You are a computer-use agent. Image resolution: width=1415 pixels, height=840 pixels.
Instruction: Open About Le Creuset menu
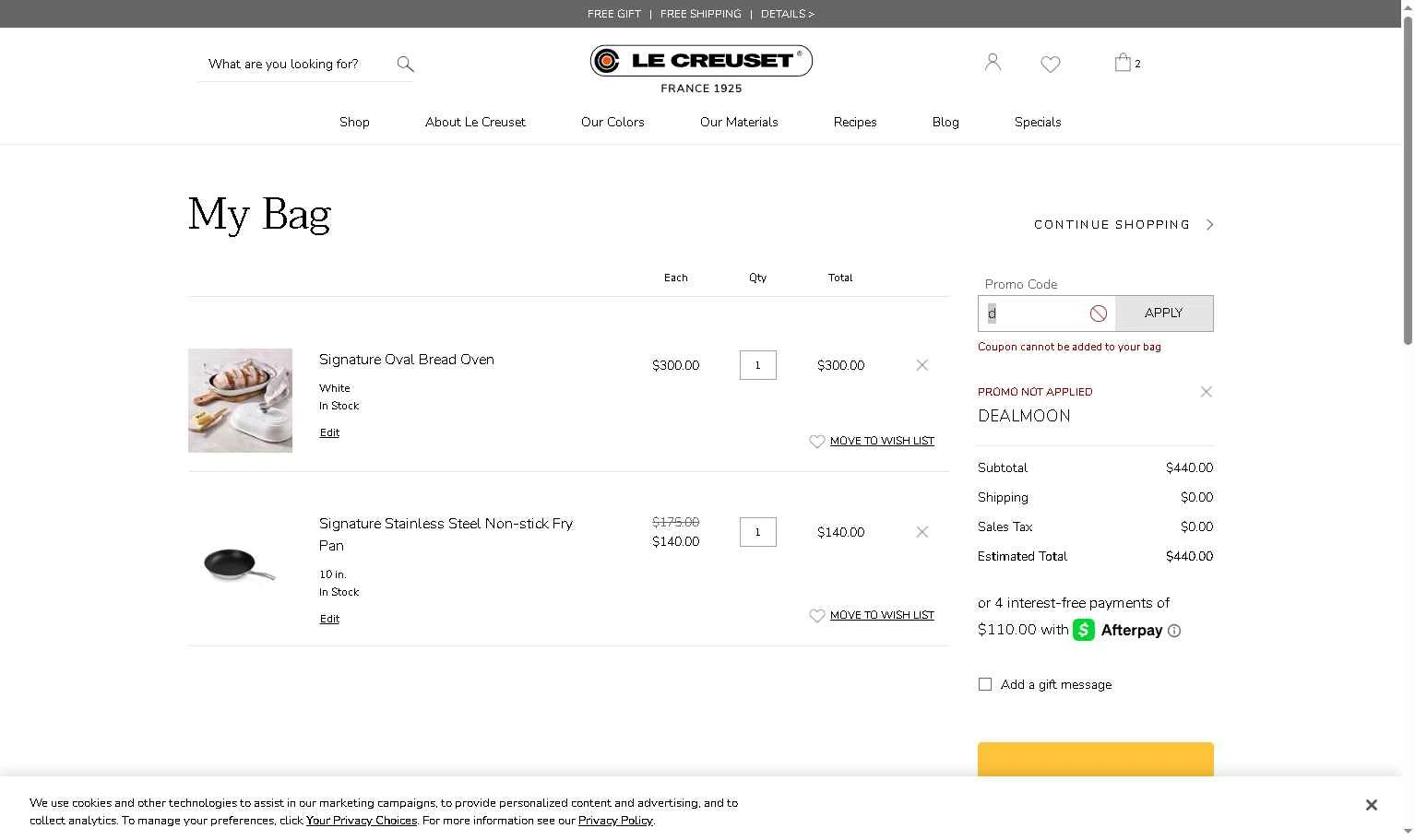point(475,122)
